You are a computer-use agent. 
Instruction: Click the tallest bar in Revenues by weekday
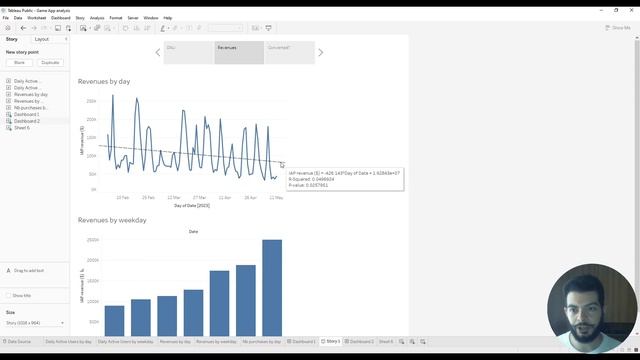click(x=272, y=288)
